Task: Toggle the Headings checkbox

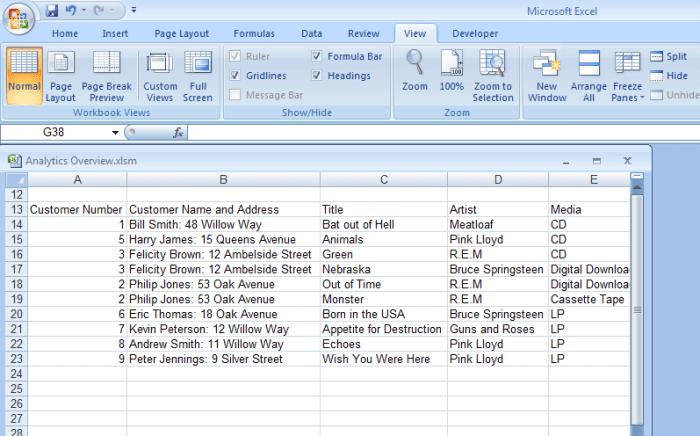Action: 317,75
